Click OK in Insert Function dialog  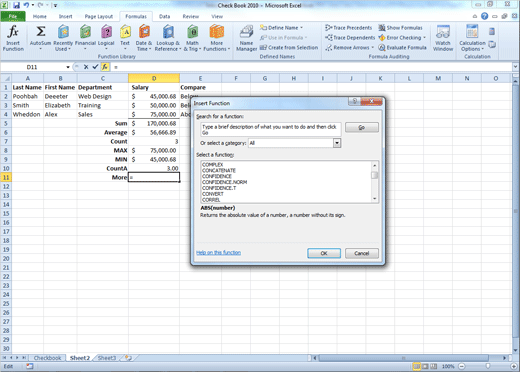click(x=324, y=253)
